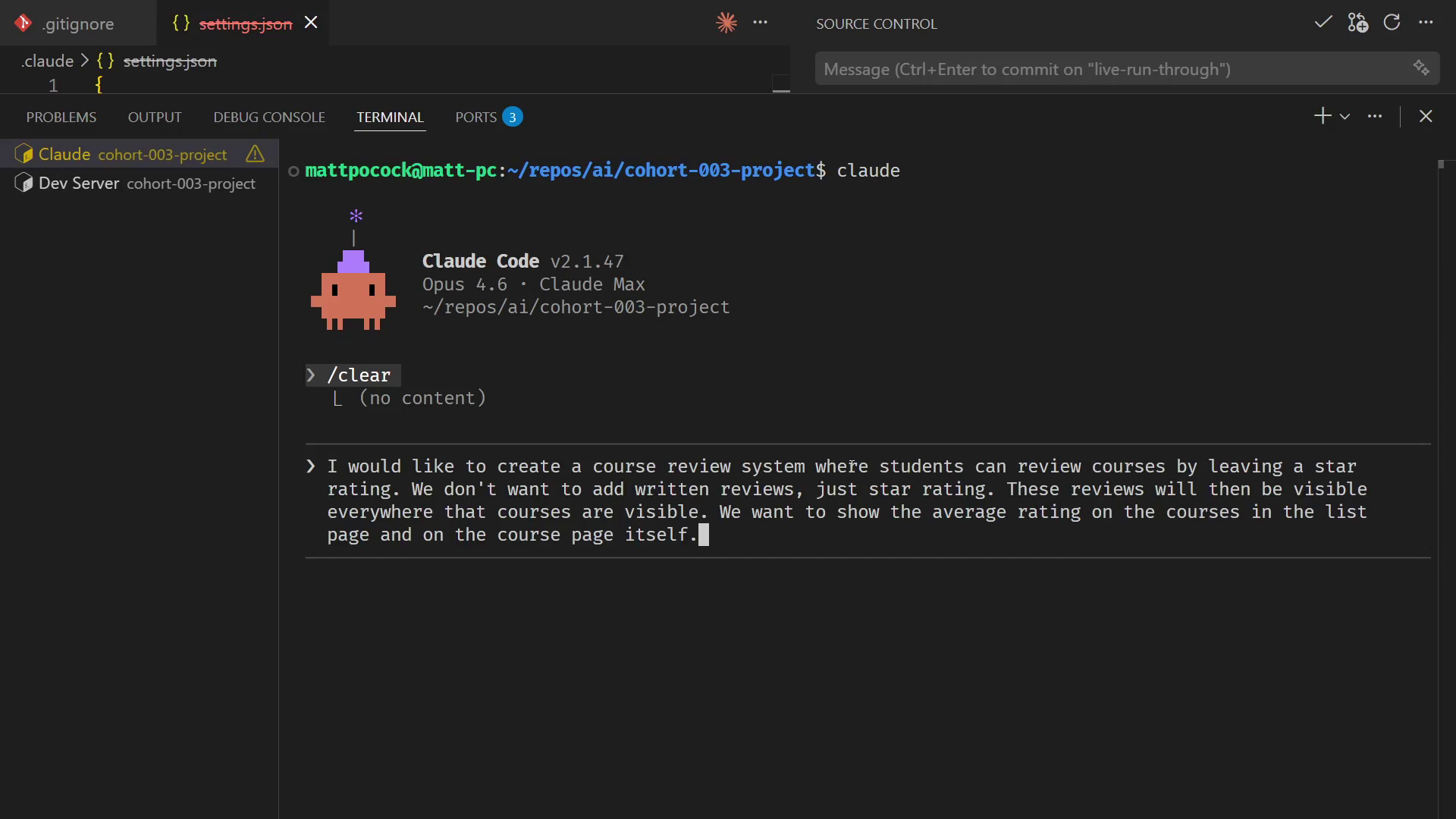Click the "Opus 4.6 · Claude Max" line
Image resolution: width=1456 pixels, height=819 pixels.
[534, 284]
